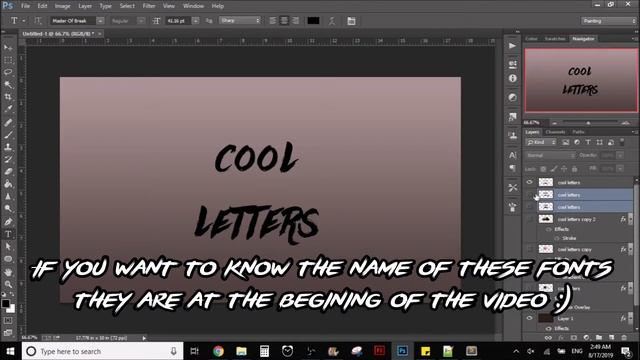Viewport: 640px width, 360px height.
Task: Show the cool letters copy 2 layer
Action: pyautogui.click(x=530, y=219)
